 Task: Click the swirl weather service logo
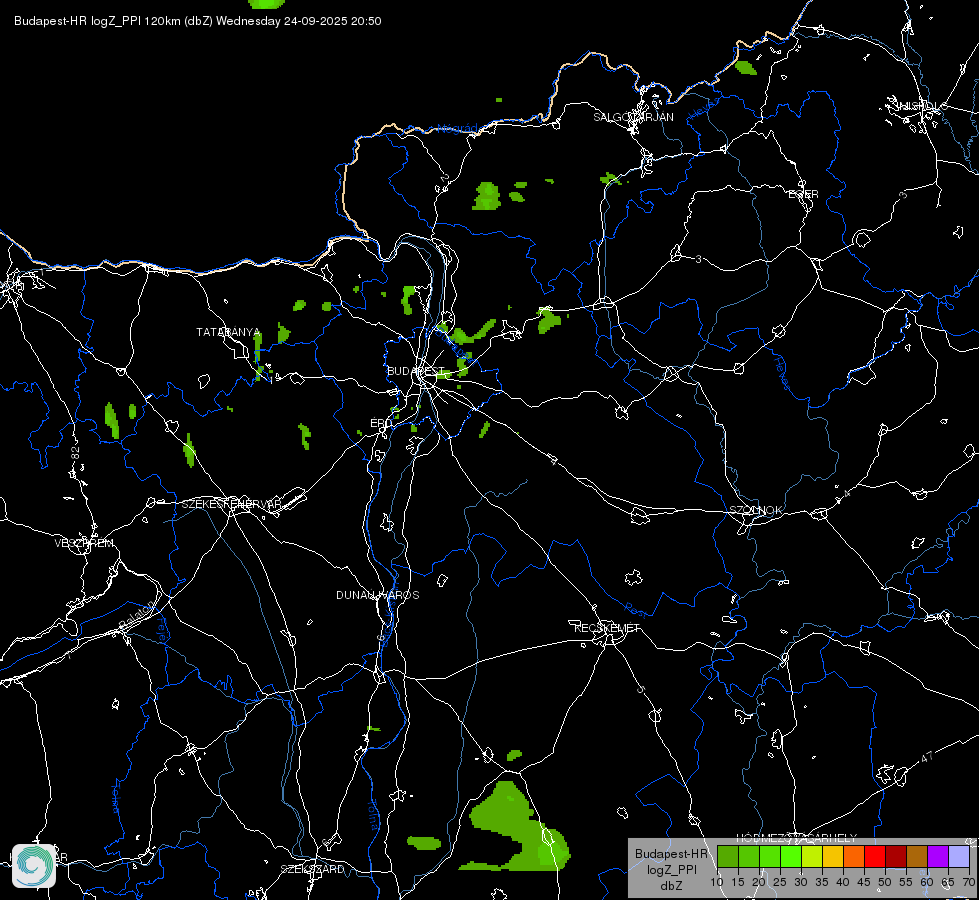tap(34, 866)
